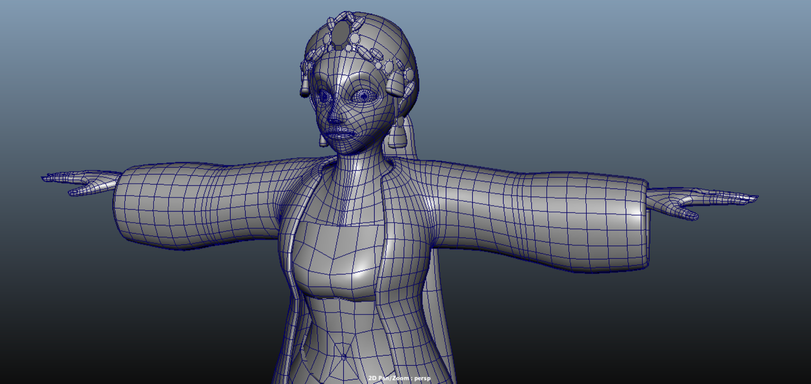The width and height of the screenshot is (811, 384).
Task: Click the character's right eye pupil
Action: 324,96
